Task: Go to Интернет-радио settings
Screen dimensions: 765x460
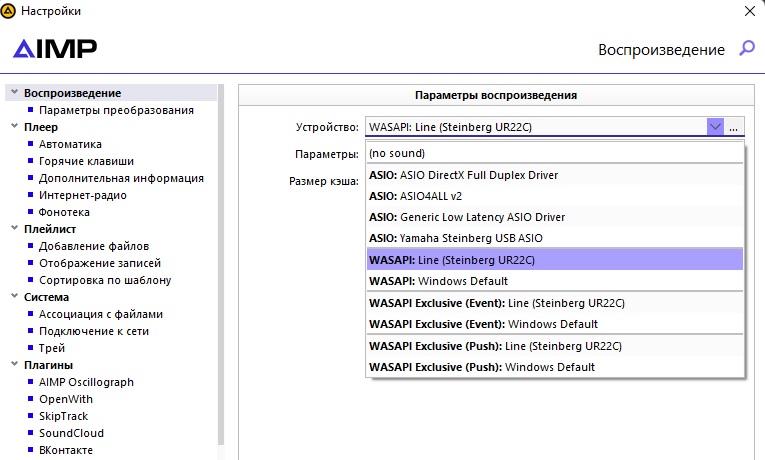Action: (x=82, y=195)
